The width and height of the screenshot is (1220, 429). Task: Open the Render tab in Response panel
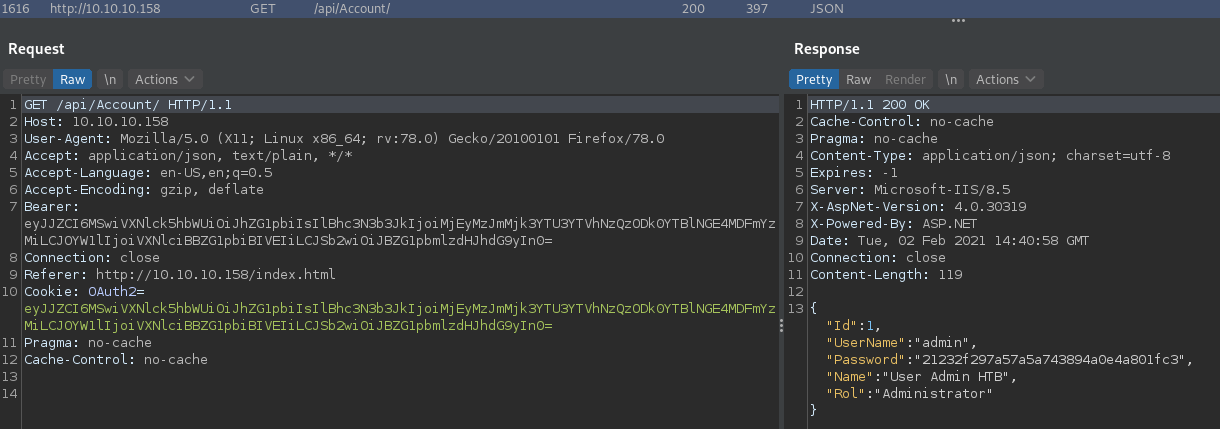(x=905, y=79)
